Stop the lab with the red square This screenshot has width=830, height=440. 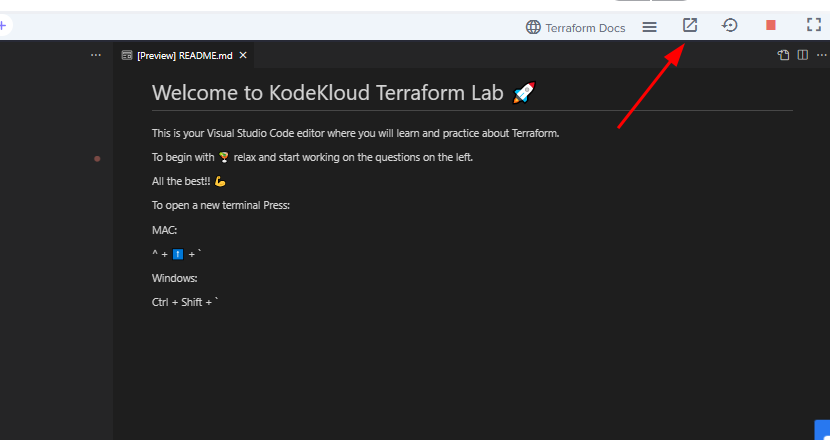click(771, 26)
